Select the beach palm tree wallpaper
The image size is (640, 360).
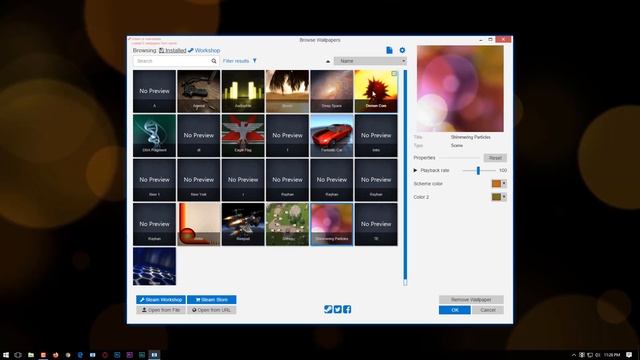[287, 91]
